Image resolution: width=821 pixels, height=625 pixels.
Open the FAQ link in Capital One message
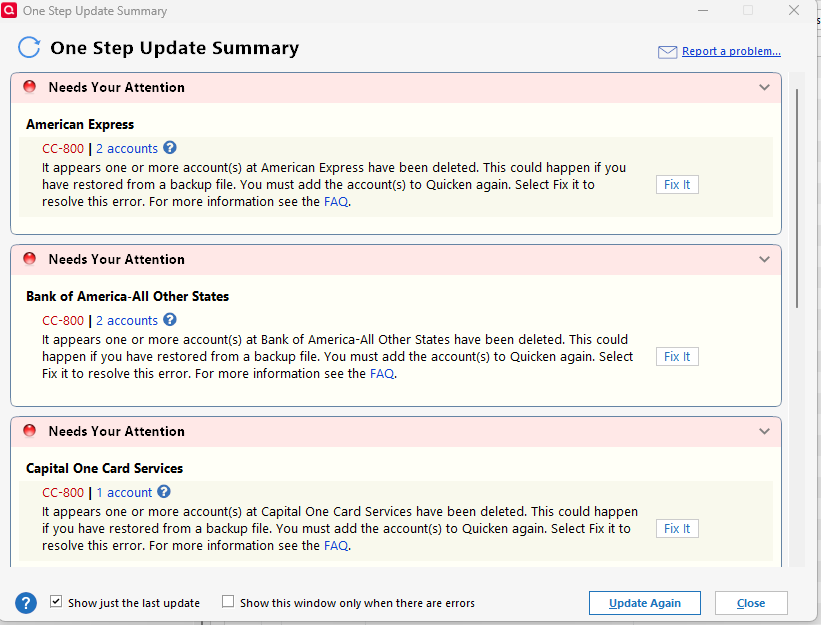coord(336,545)
